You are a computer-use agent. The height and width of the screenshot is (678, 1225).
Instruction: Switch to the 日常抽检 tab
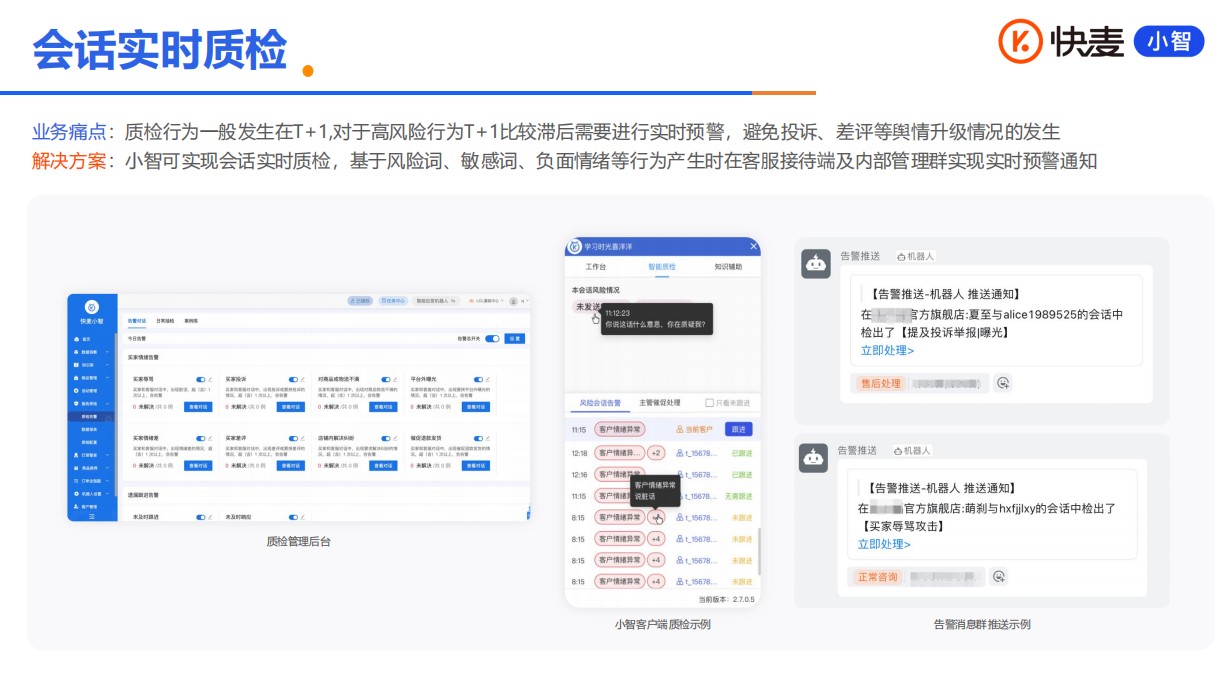[x=165, y=321]
